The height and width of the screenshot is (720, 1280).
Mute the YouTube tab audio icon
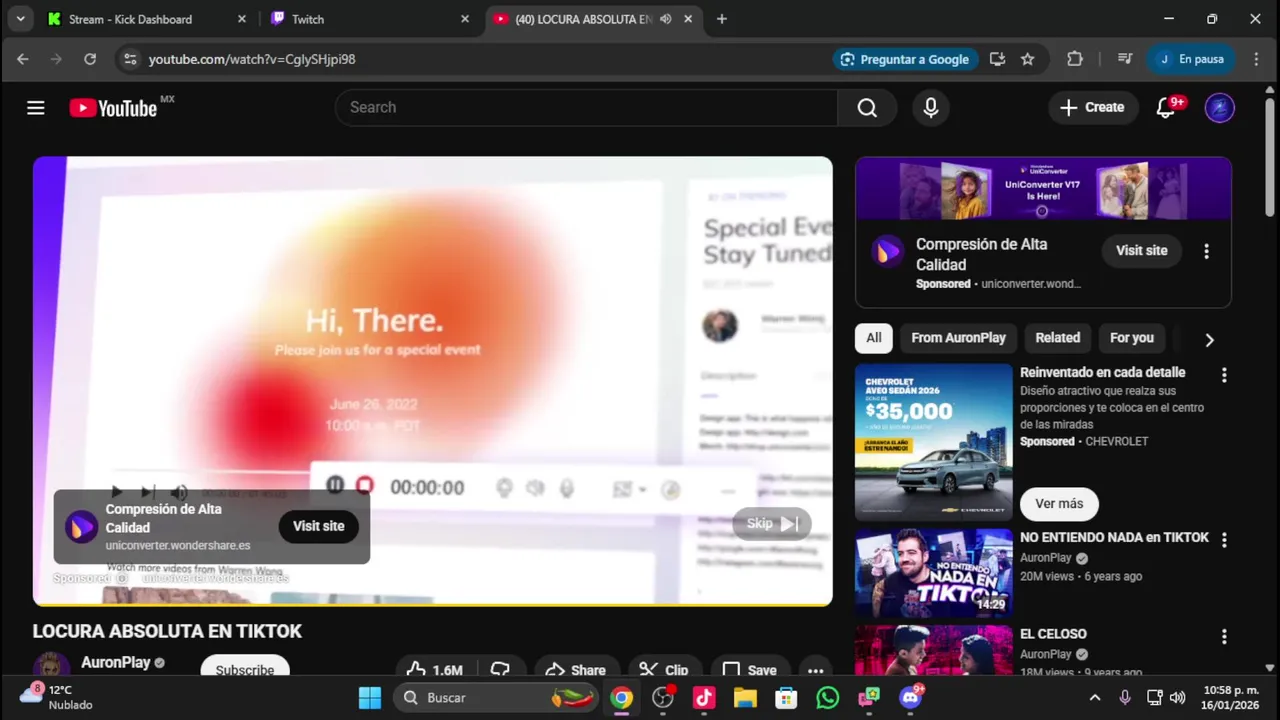point(666,19)
